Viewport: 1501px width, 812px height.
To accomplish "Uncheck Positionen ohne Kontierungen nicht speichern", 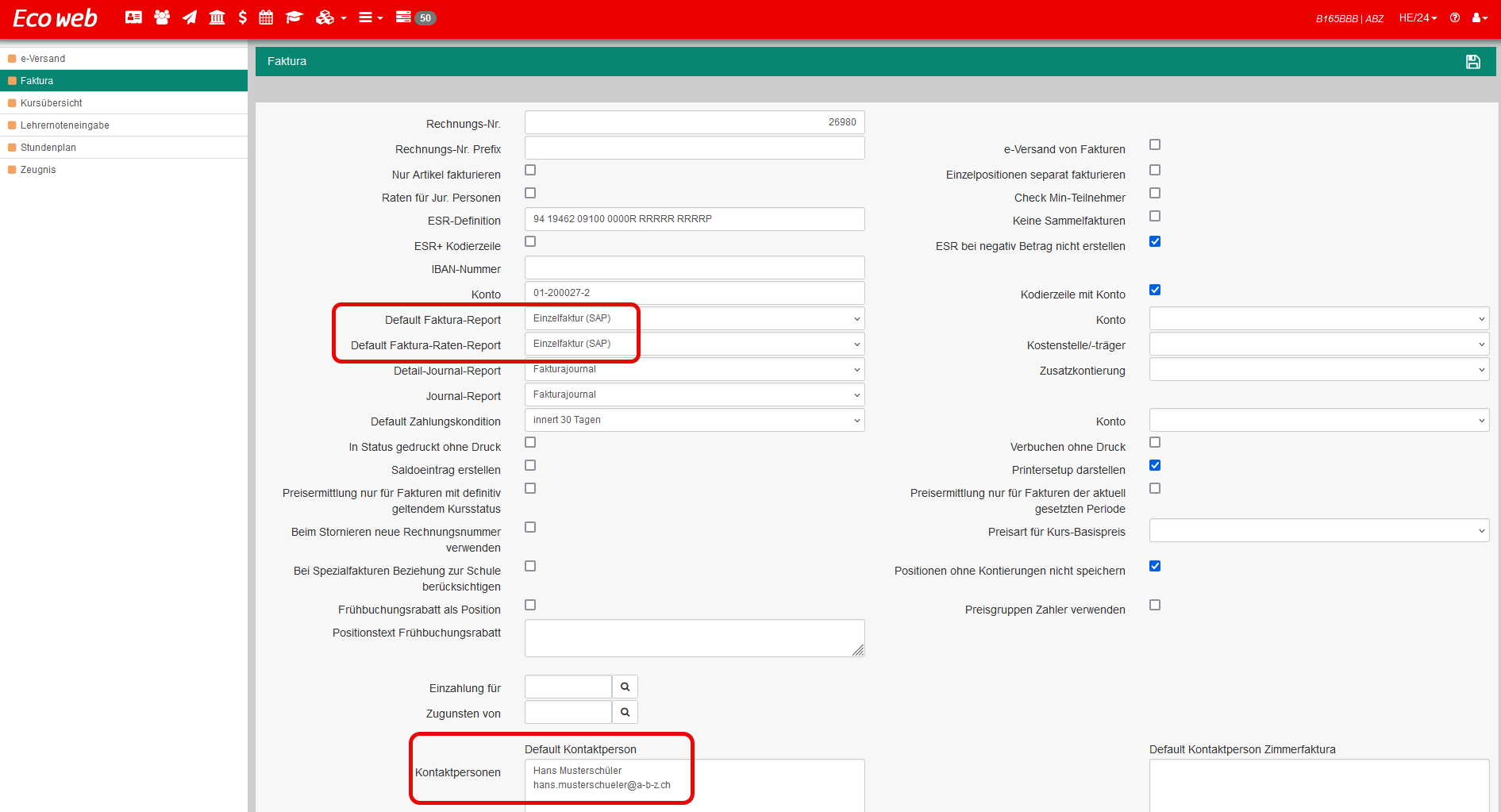I will click(x=1155, y=566).
